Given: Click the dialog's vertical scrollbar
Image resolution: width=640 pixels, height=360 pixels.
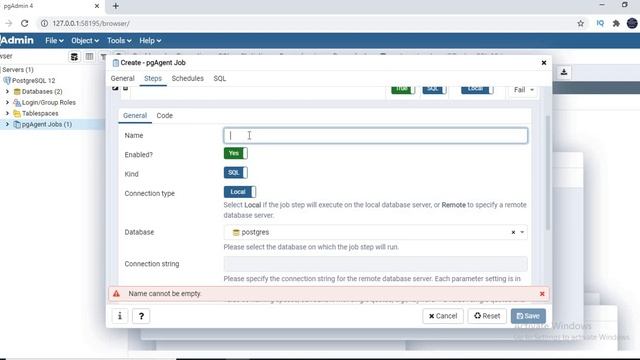Looking at the screenshot, I should [x=547, y=173].
